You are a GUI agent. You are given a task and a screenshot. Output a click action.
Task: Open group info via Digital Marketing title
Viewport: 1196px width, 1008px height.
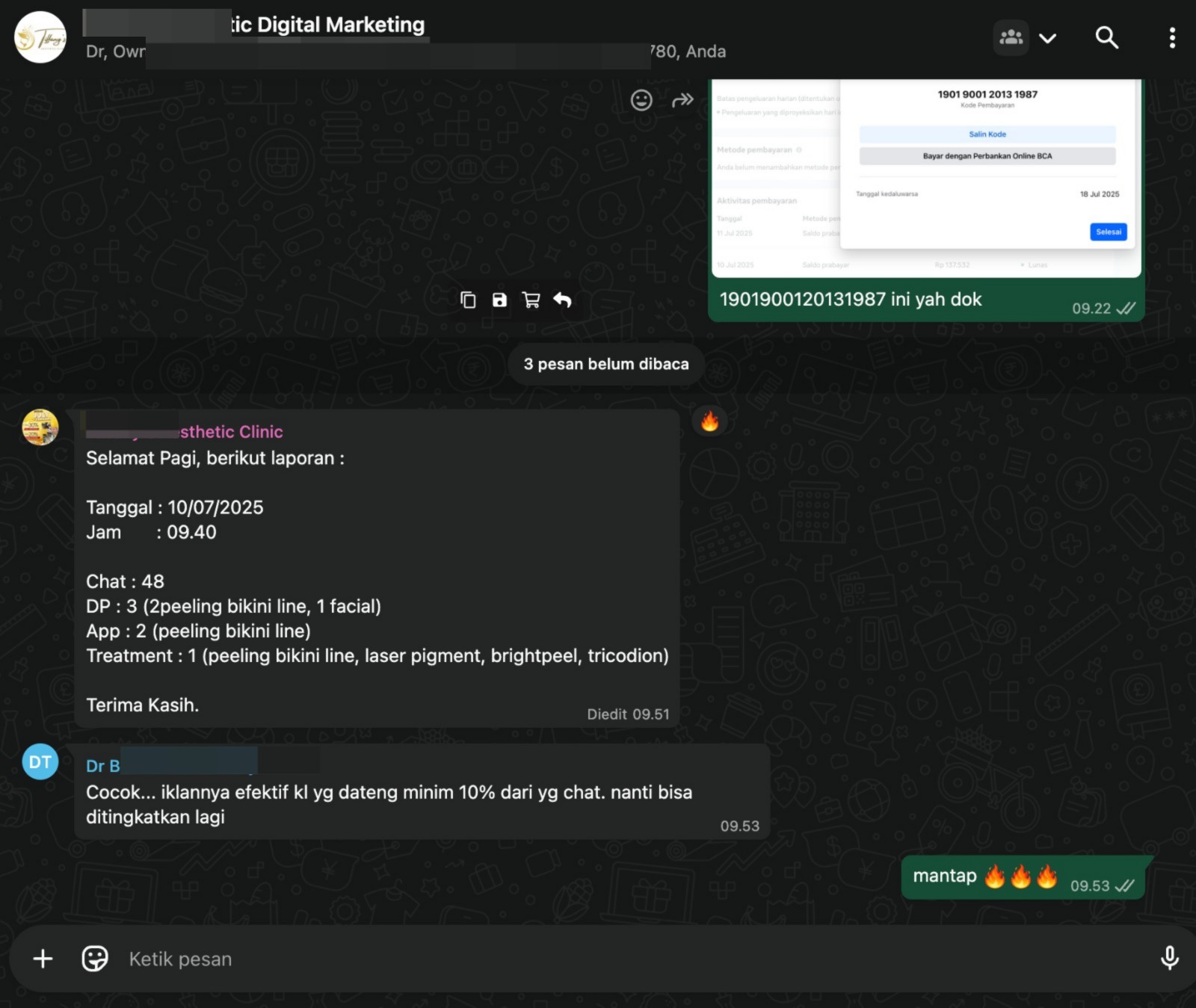tap(329, 25)
